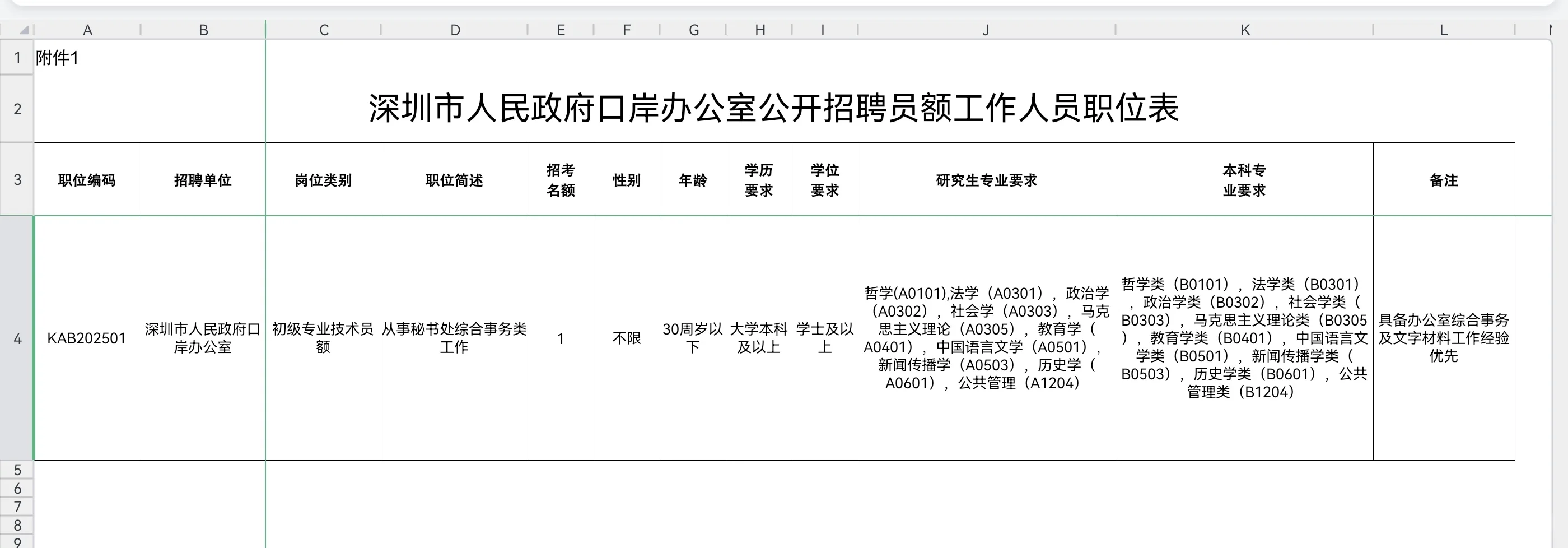Click the gender cell 不限
The height and width of the screenshot is (548, 1568).
[627, 338]
